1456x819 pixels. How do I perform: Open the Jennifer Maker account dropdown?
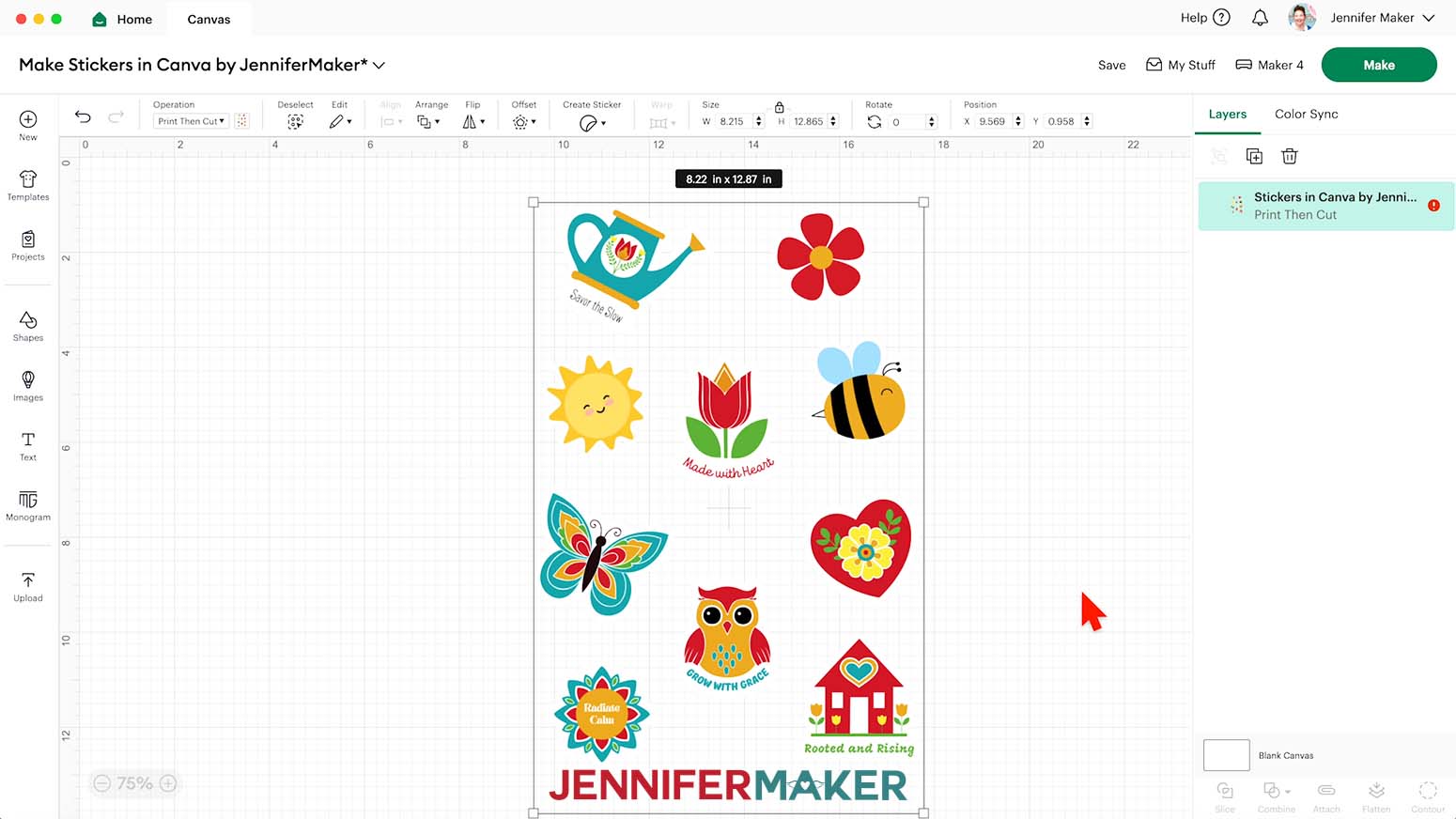[x=1383, y=18]
